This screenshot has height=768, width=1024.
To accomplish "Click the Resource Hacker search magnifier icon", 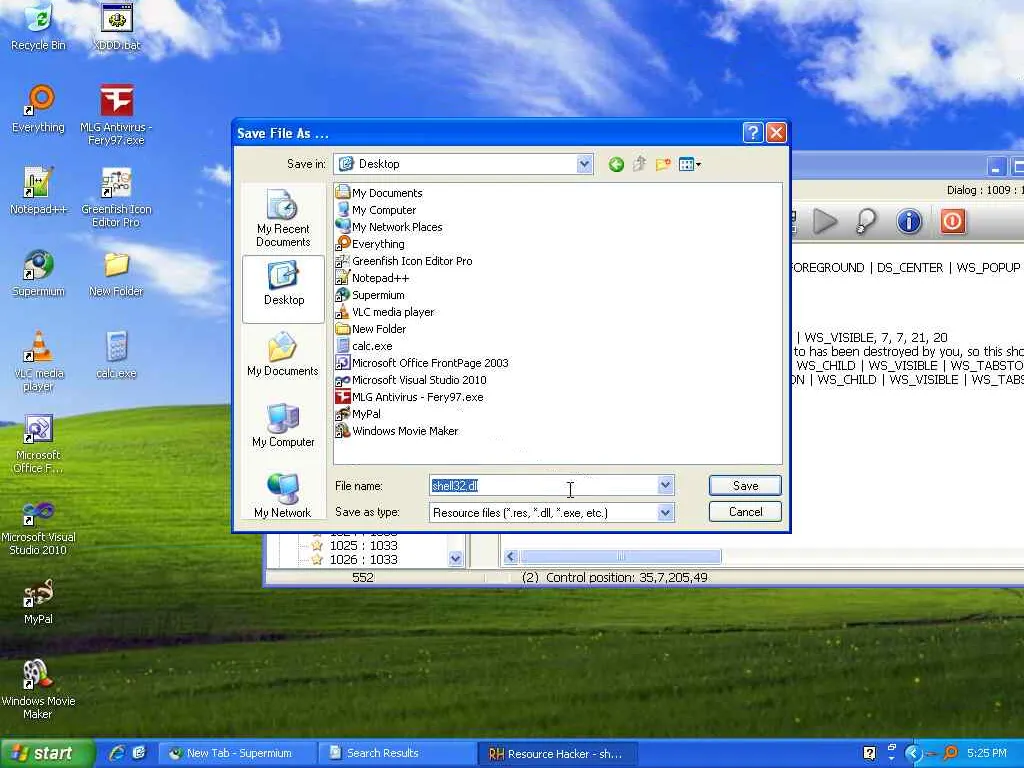I will point(867,221).
